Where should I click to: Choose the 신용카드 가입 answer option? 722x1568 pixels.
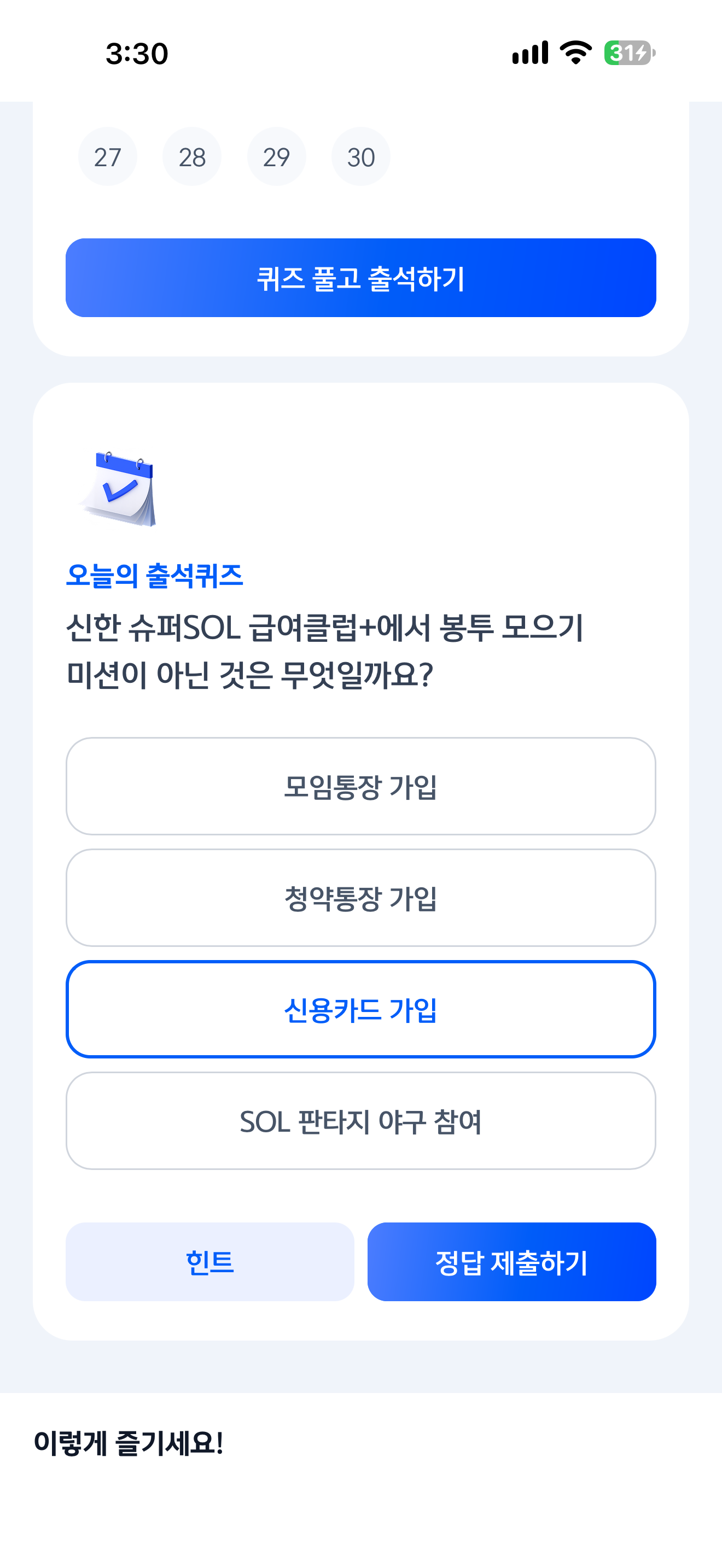click(361, 1009)
